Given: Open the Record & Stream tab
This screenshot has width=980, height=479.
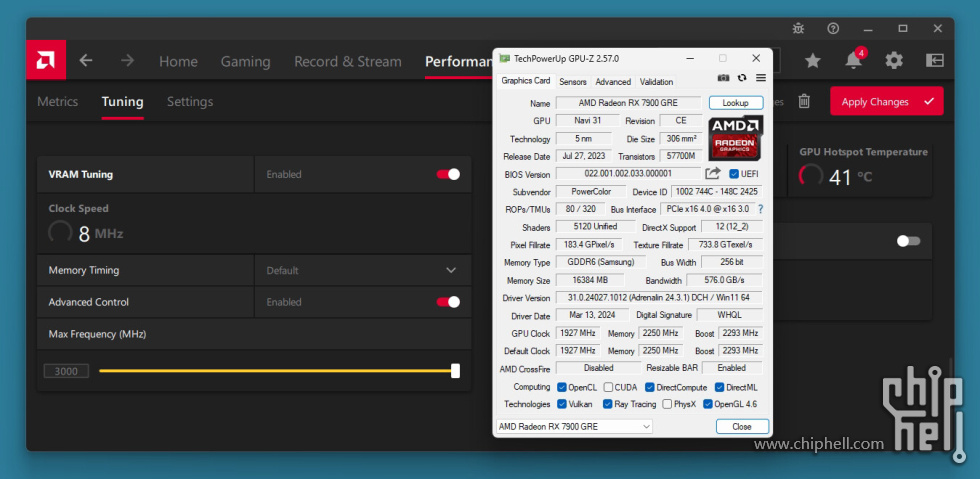Looking at the screenshot, I should (x=348, y=61).
